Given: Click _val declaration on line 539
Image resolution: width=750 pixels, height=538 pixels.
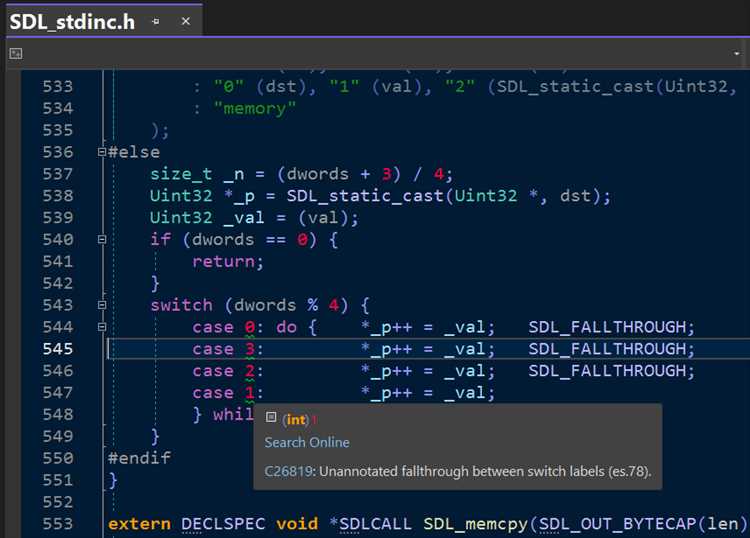Looking at the screenshot, I should click(x=244, y=218).
